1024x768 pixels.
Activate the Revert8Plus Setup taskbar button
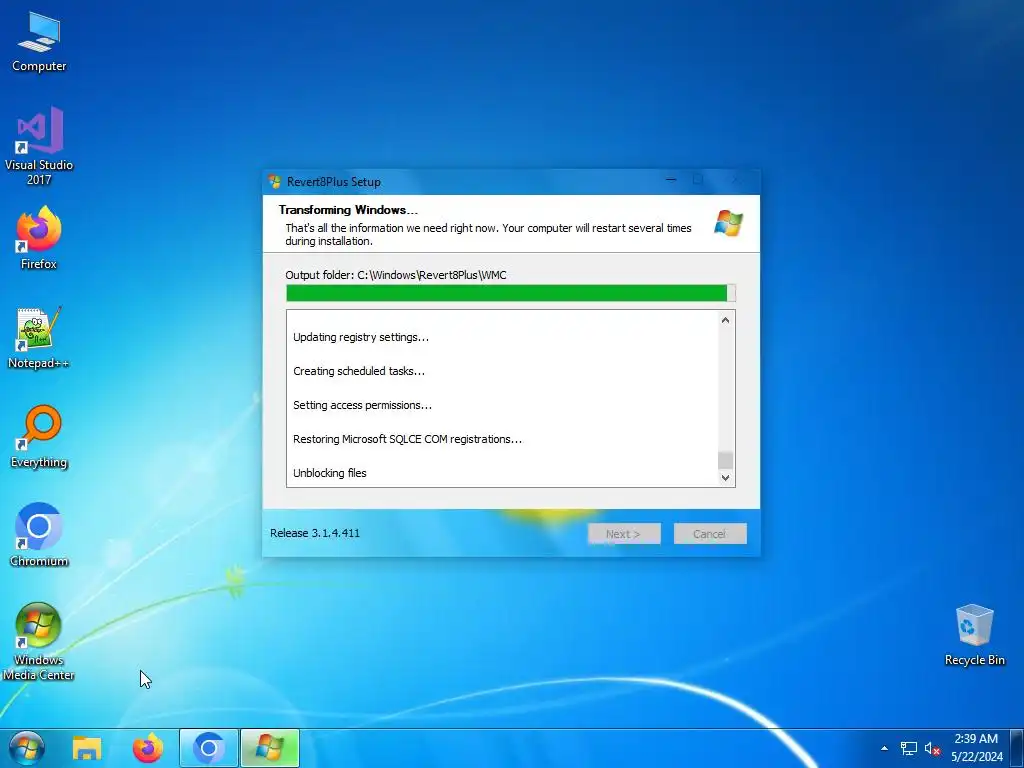(270, 748)
